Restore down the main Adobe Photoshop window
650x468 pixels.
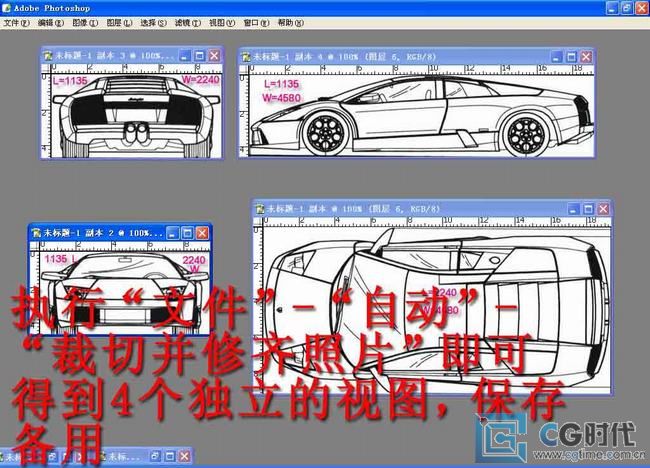pos(627,8)
